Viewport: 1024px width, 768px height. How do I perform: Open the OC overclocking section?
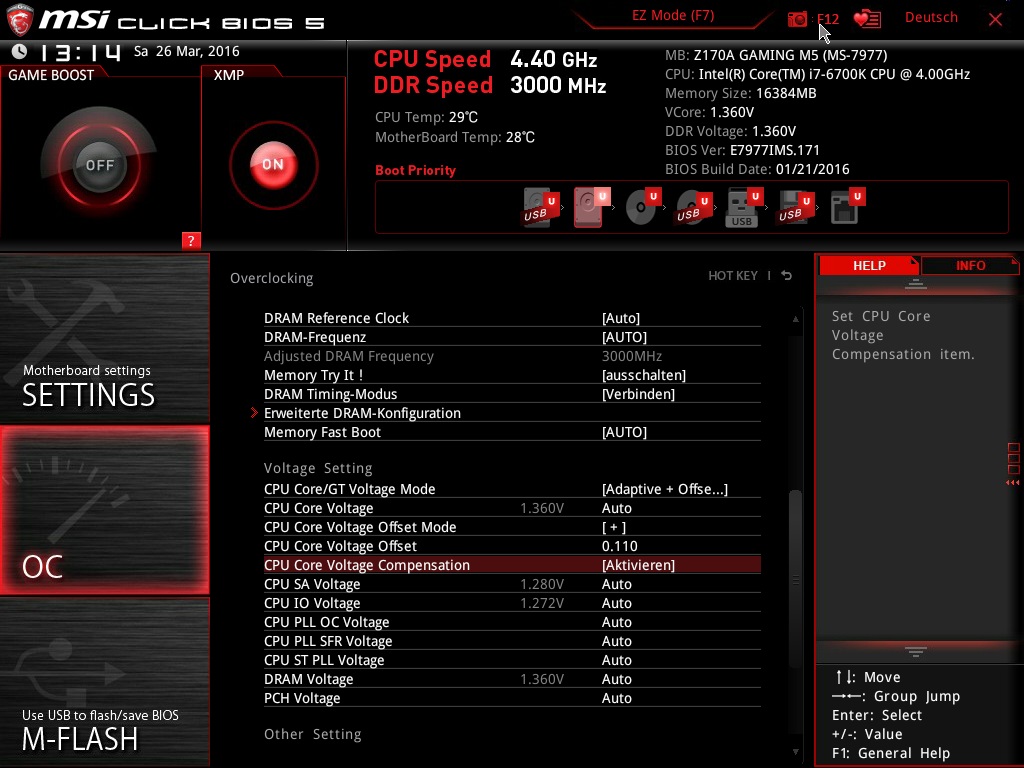coord(104,511)
